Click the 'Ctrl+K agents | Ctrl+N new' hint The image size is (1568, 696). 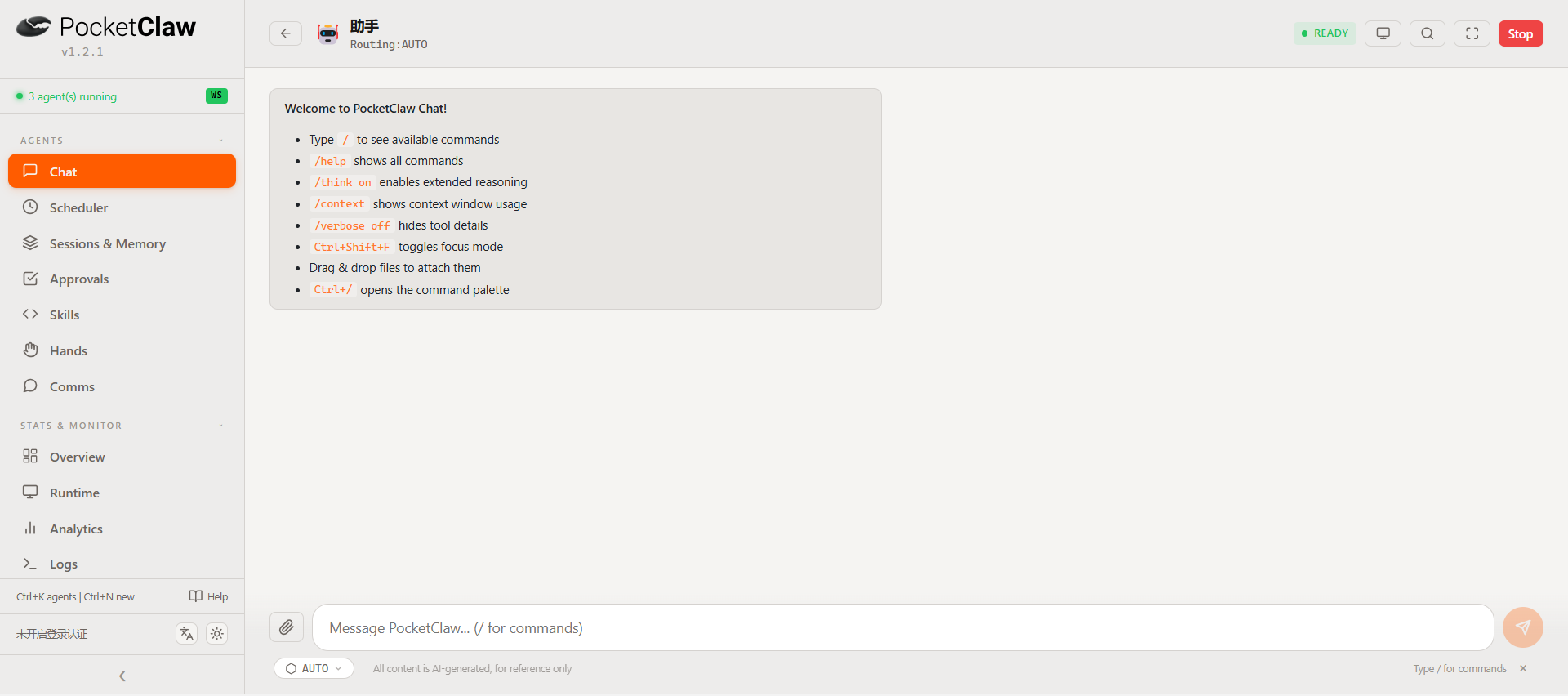(75, 597)
